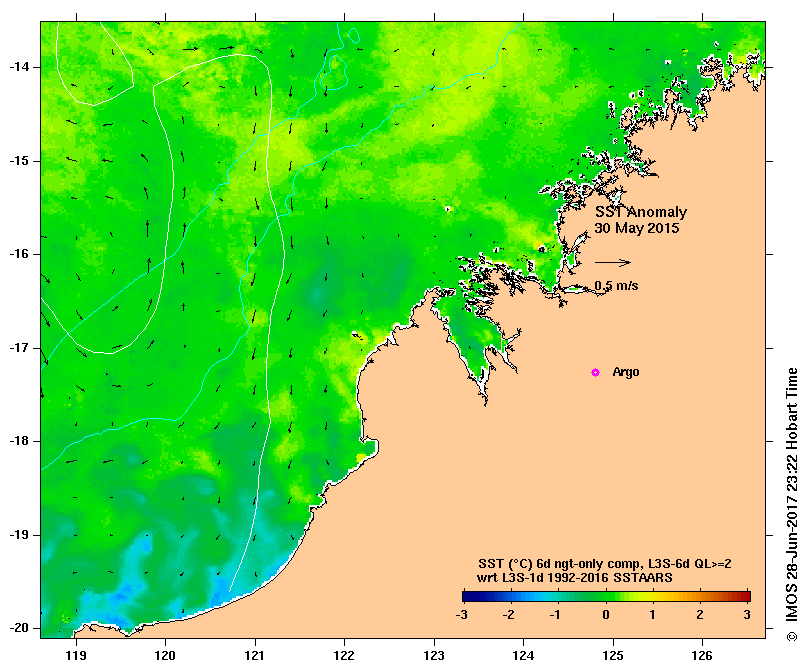The height and width of the screenshot is (672, 809).
Task: Click the '0.5 m/s' scale label
Action: 616,285
